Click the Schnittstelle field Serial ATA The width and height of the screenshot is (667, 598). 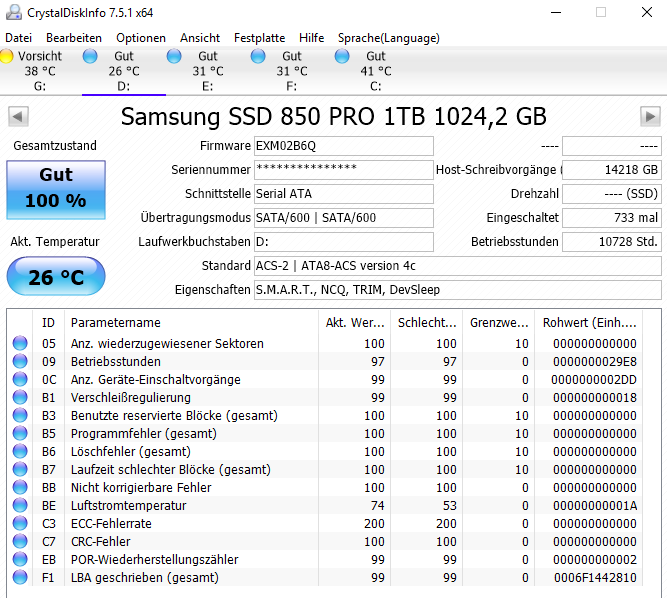pos(344,194)
